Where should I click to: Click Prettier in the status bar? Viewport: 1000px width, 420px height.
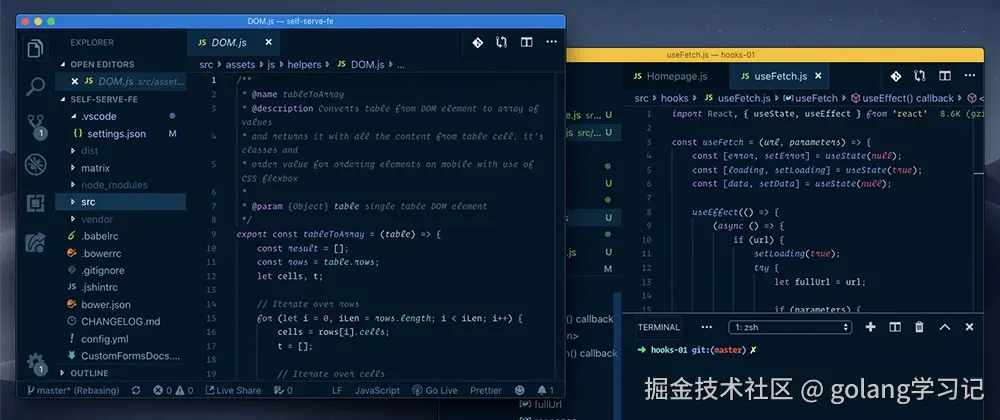coord(486,390)
